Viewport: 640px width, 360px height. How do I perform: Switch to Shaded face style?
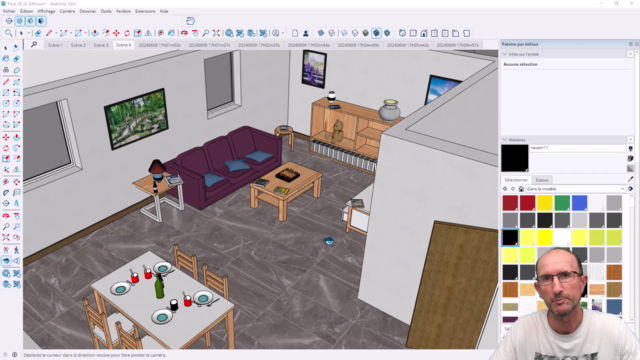tap(365, 33)
